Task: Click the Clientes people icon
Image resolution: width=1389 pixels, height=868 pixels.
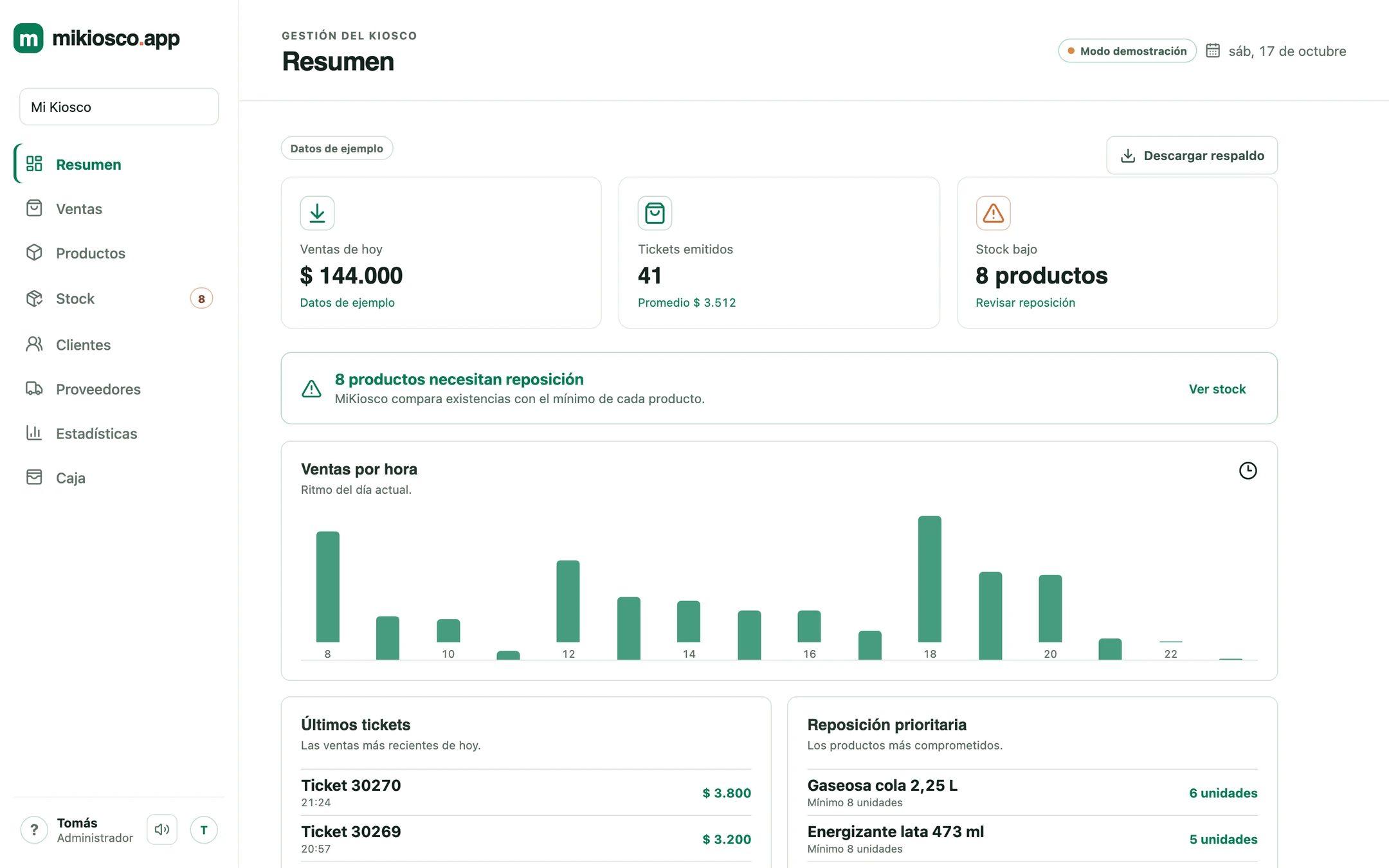Action: (x=34, y=344)
